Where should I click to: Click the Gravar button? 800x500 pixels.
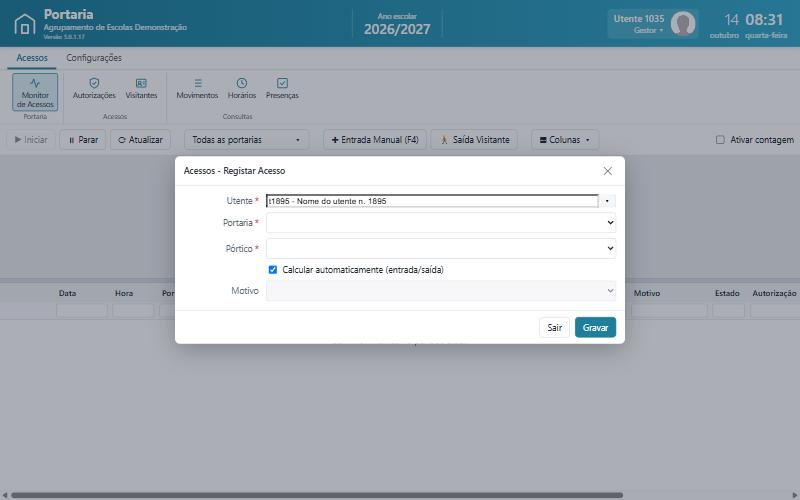595,328
